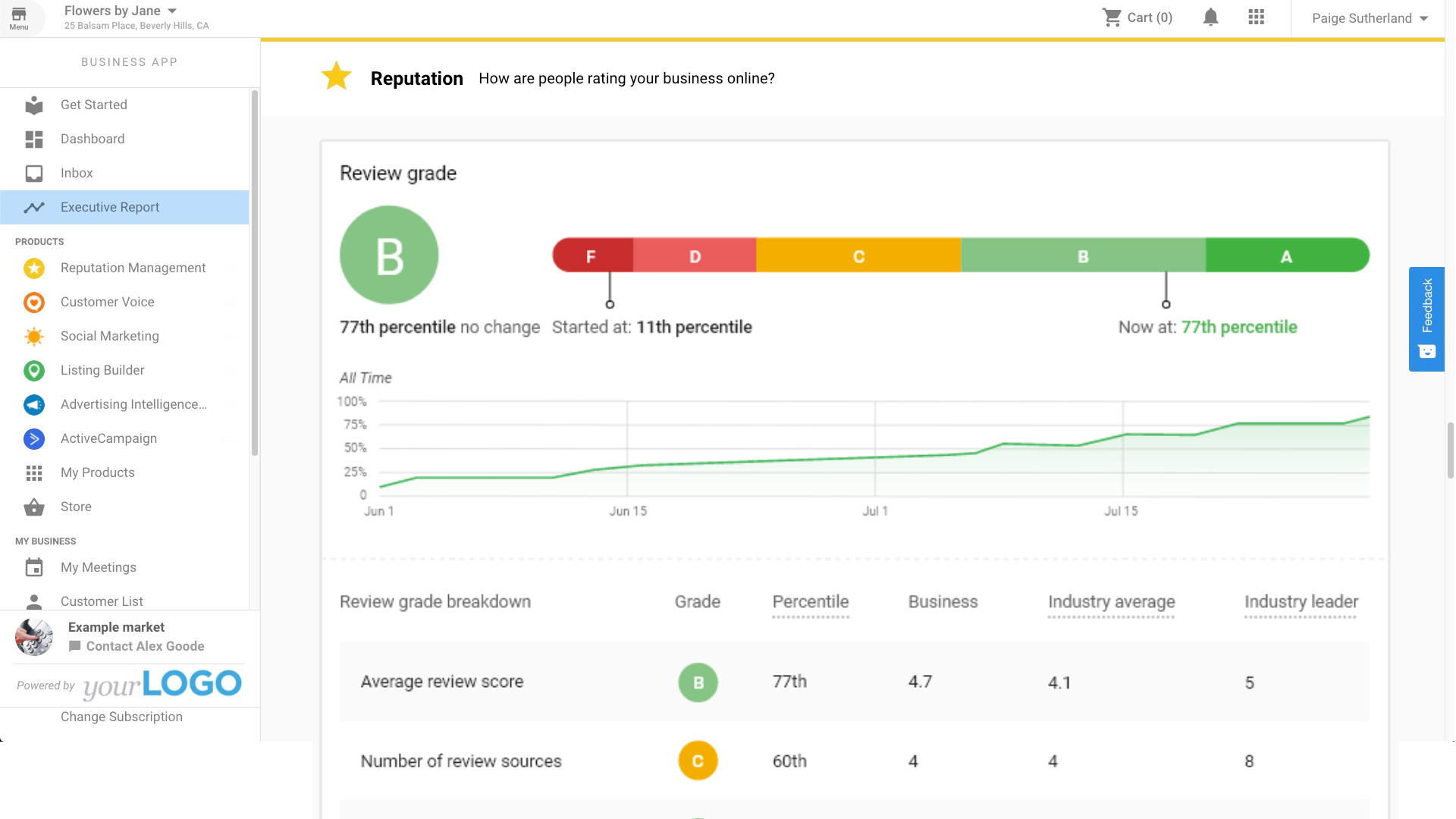Image resolution: width=1456 pixels, height=819 pixels.
Task: Click the Get Started icon
Action: coord(34,105)
